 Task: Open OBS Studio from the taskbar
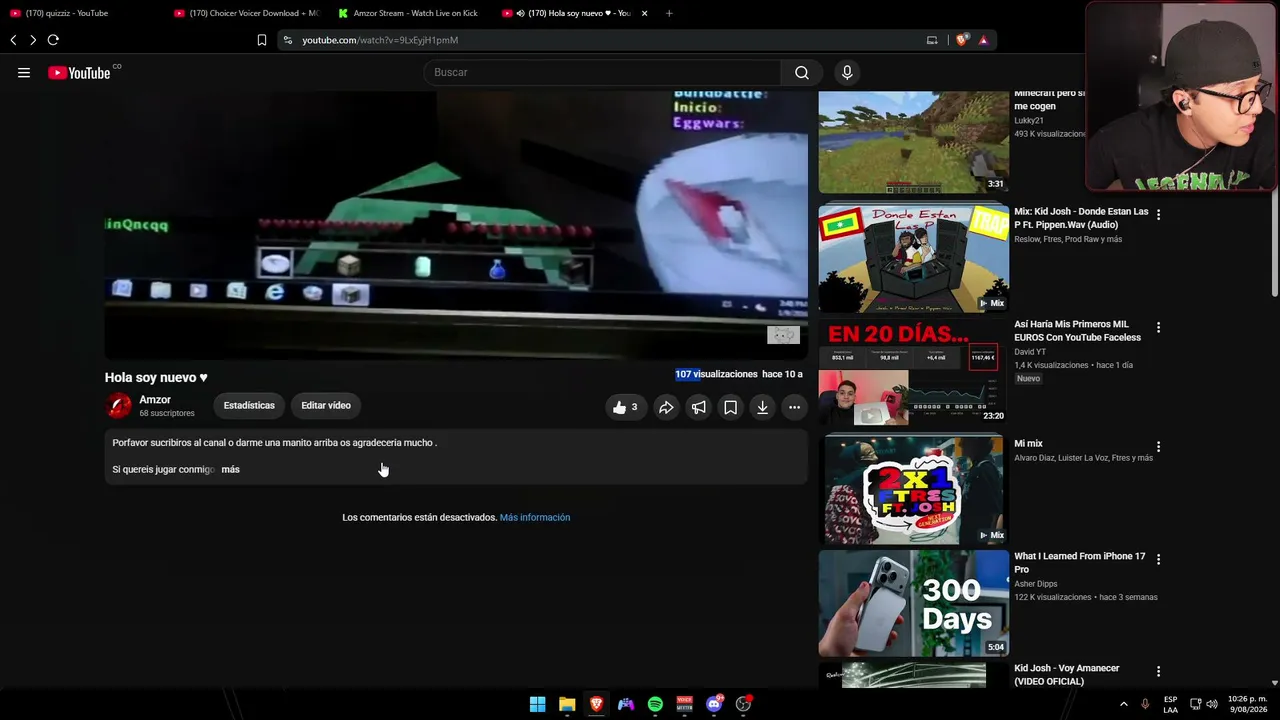(x=743, y=704)
